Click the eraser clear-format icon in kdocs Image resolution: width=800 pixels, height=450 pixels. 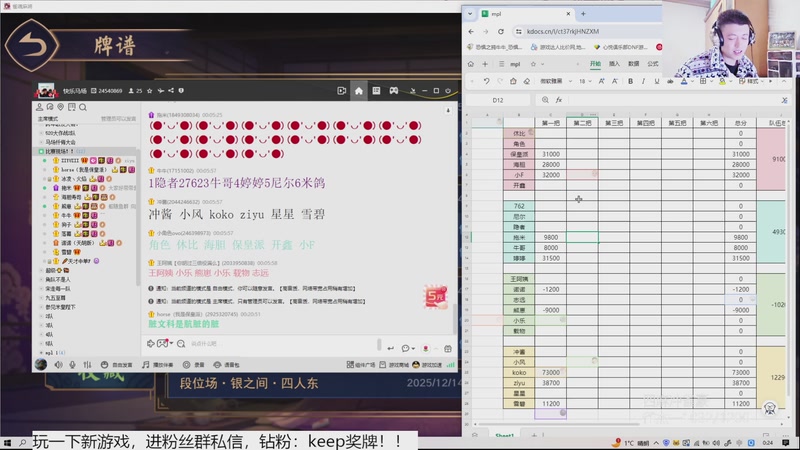(x=527, y=81)
